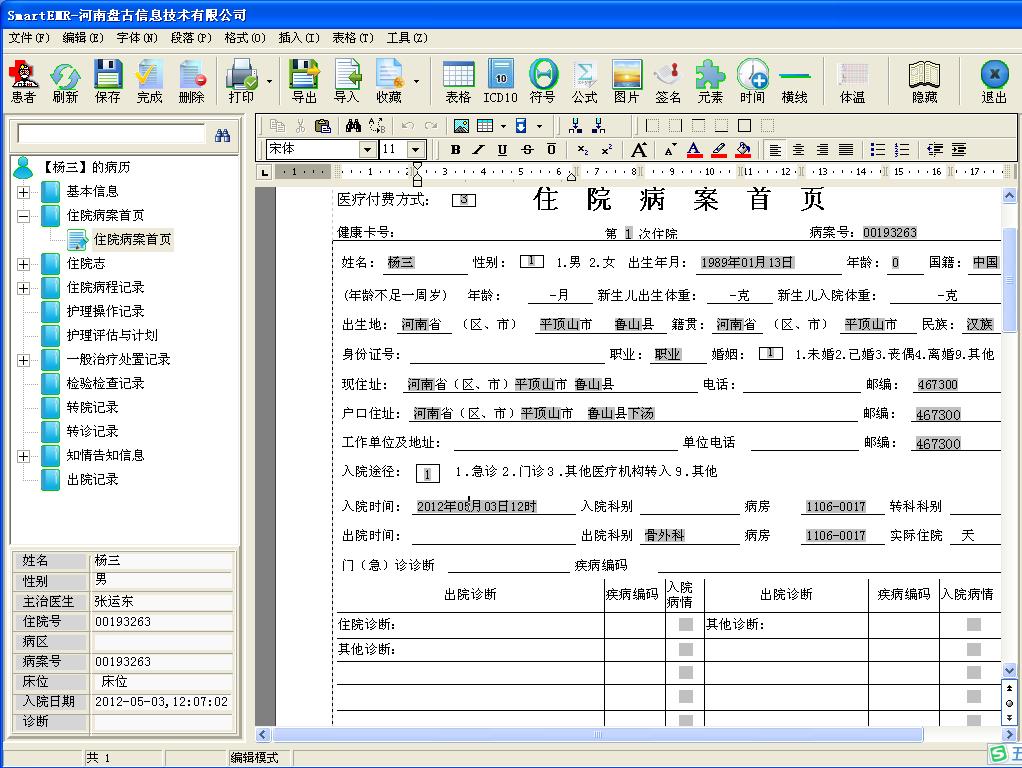Toggle italic formatting

[x=478, y=150]
